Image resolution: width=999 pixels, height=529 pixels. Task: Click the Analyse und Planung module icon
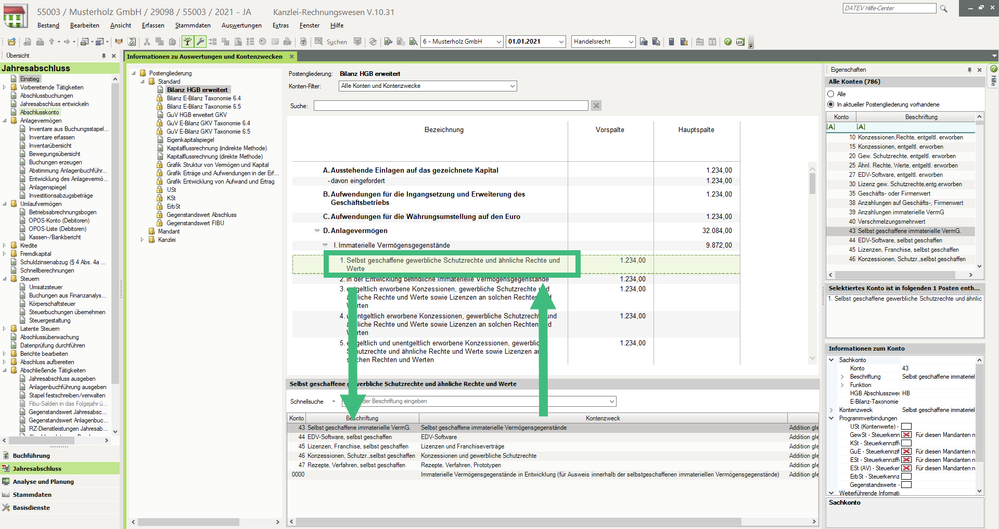6,482
